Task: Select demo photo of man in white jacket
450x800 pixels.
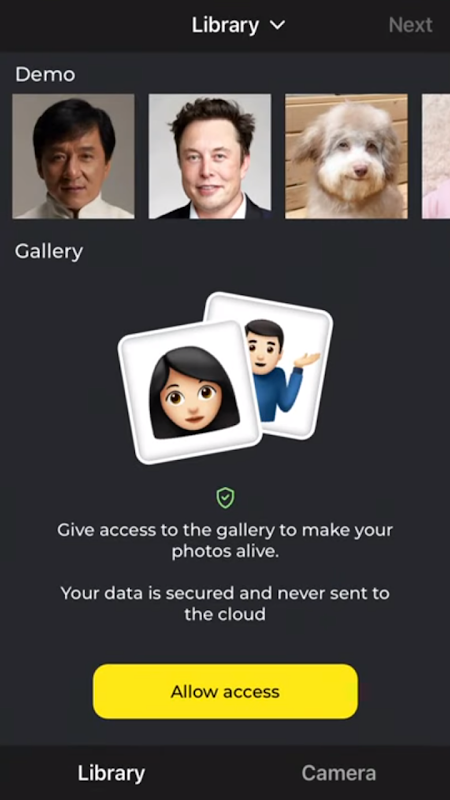Action: click(73, 156)
